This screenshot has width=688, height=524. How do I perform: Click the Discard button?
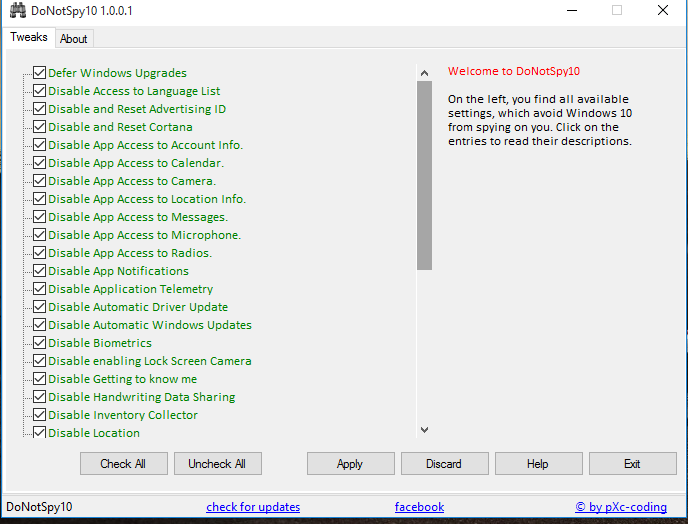click(x=444, y=463)
